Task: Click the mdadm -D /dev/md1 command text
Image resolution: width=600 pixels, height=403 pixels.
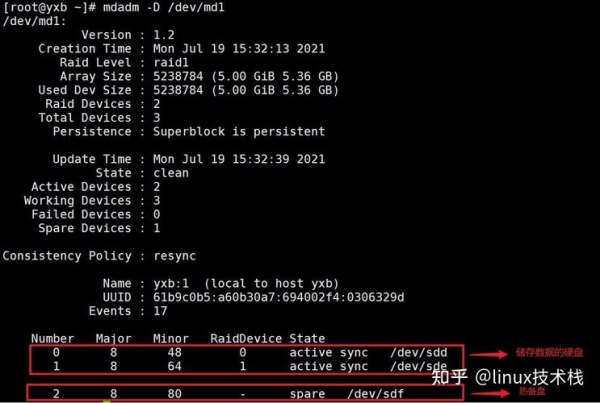Action: (163, 7)
